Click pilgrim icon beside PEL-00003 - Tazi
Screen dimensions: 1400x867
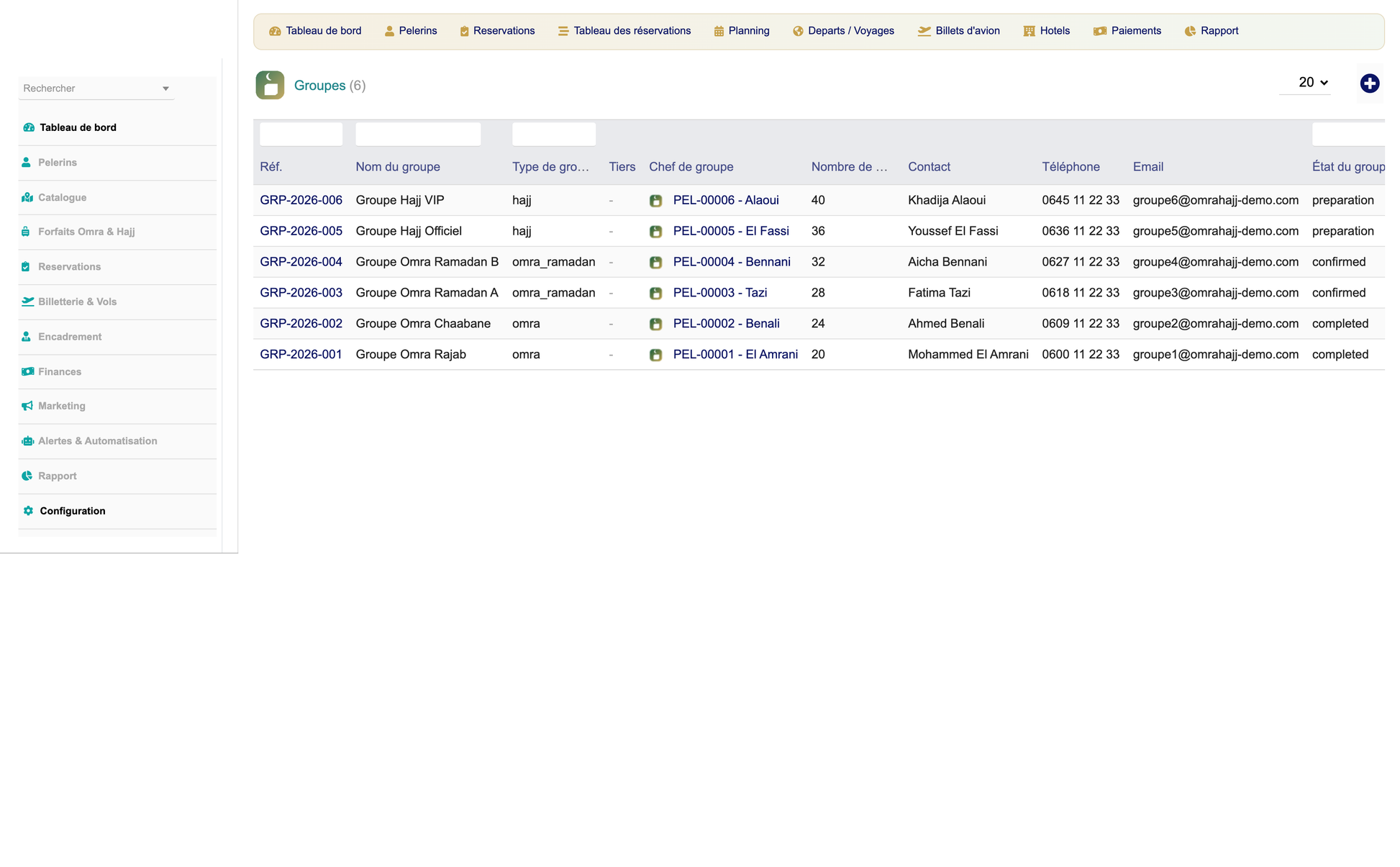click(655, 294)
